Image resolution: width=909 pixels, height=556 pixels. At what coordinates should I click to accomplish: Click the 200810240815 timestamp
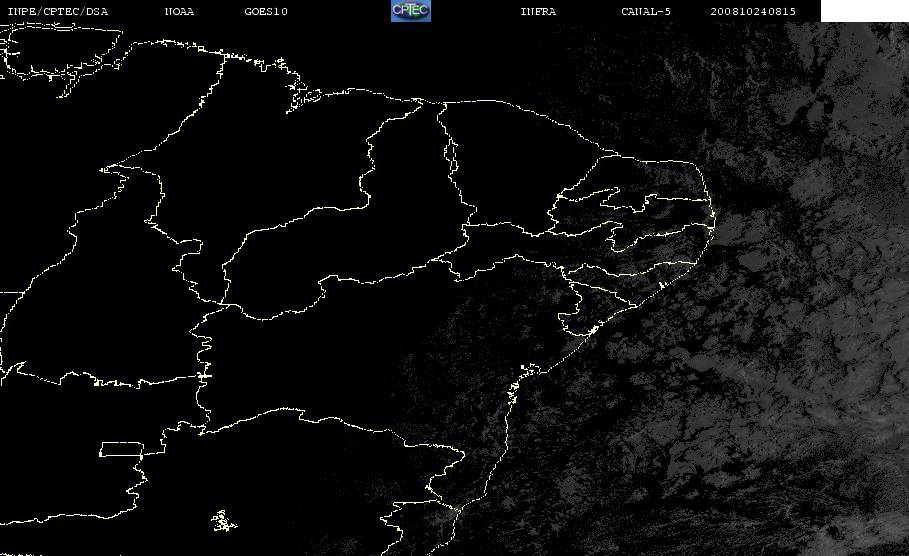pos(753,12)
